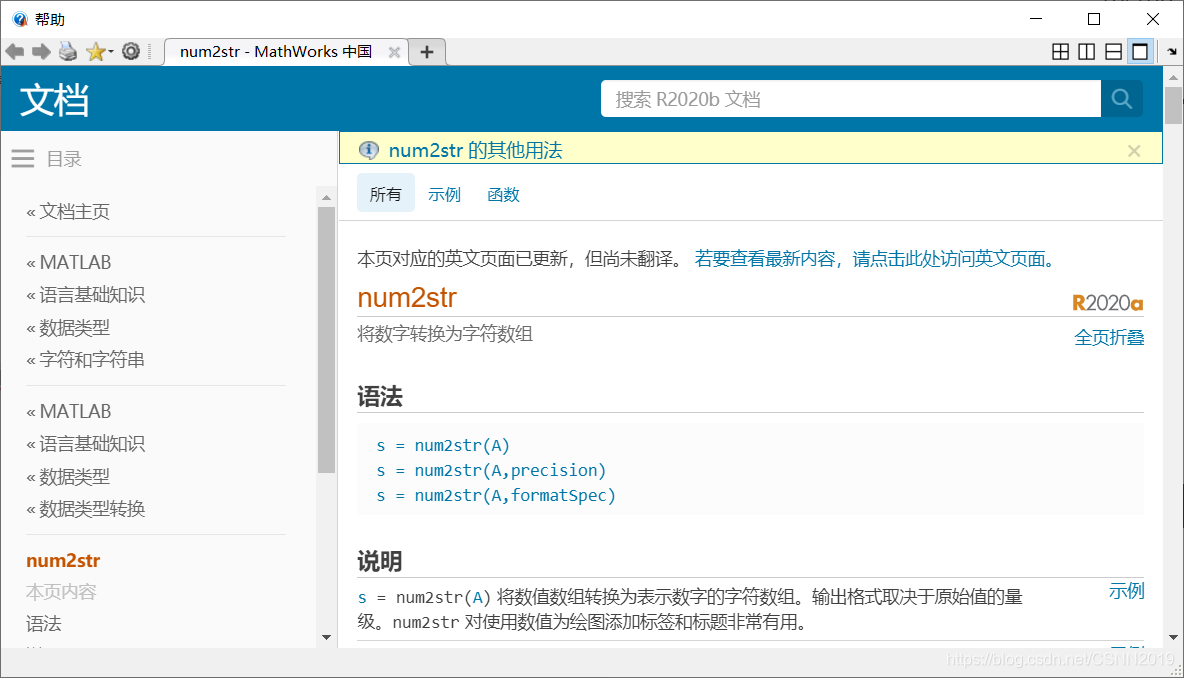Click the 帮助 window help icon
1184x678 pixels.
(20, 20)
